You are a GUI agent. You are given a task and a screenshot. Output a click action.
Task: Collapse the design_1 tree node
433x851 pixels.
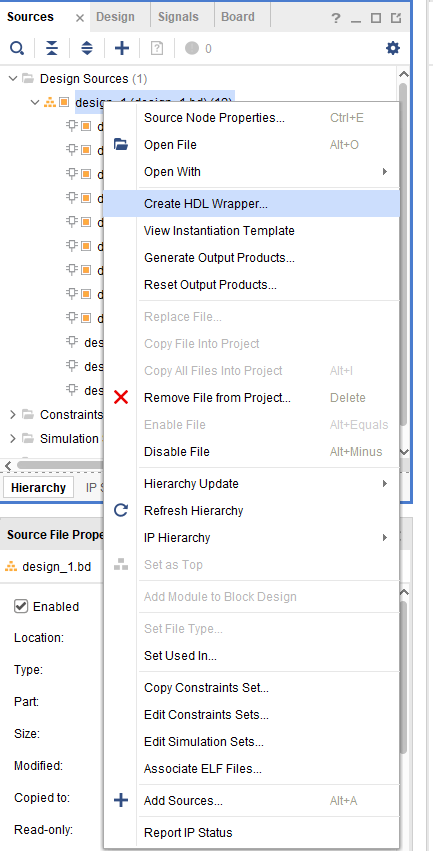pyautogui.click(x=35, y=102)
